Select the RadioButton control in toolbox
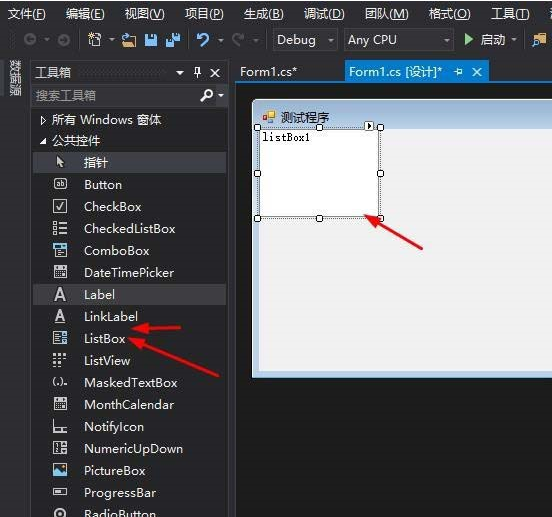 point(130,512)
